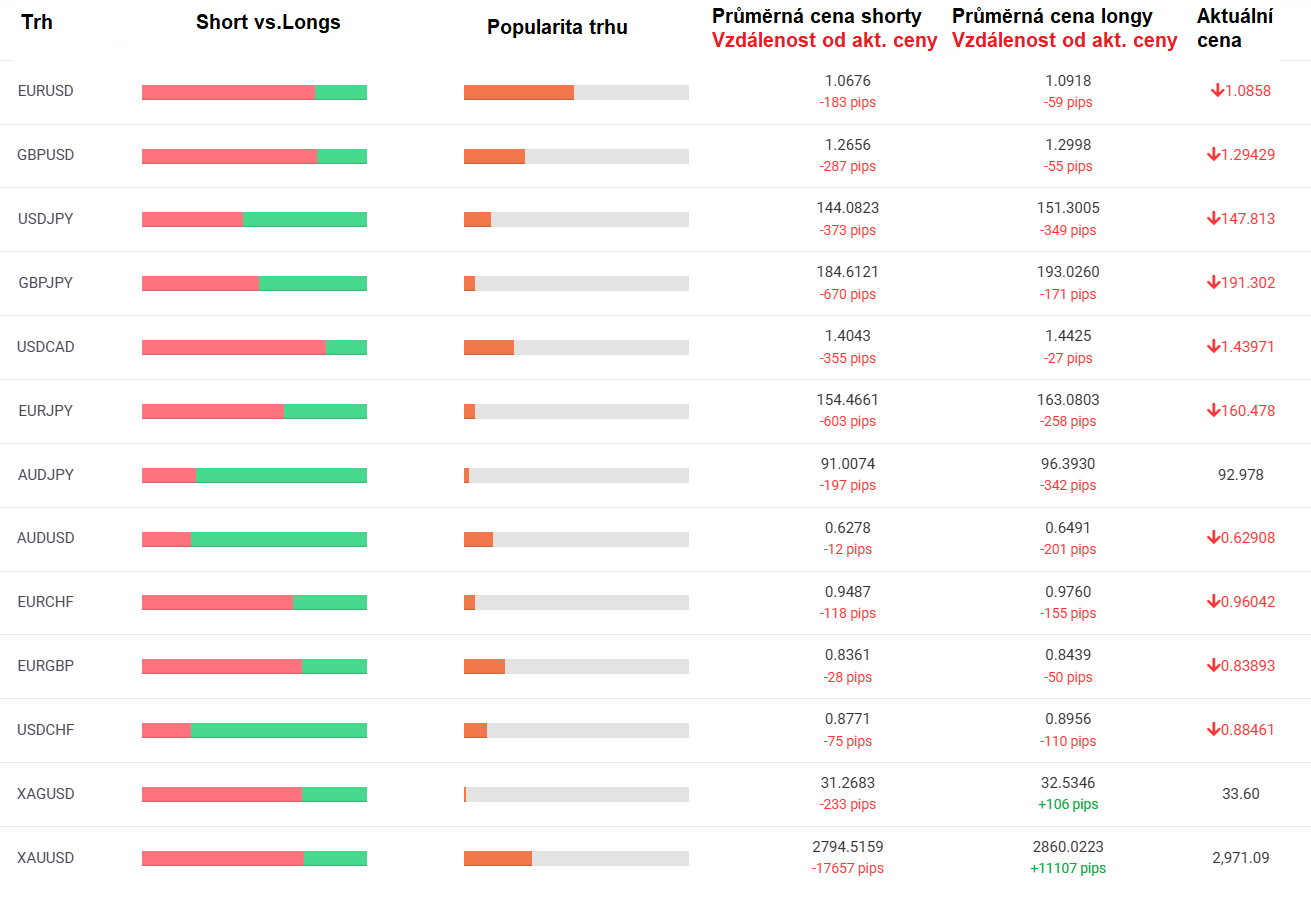The height and width of the screenshot is (901, 1311).
Task: Click the down arrow next to 0.62908
Action: [x=1213, y=538]
